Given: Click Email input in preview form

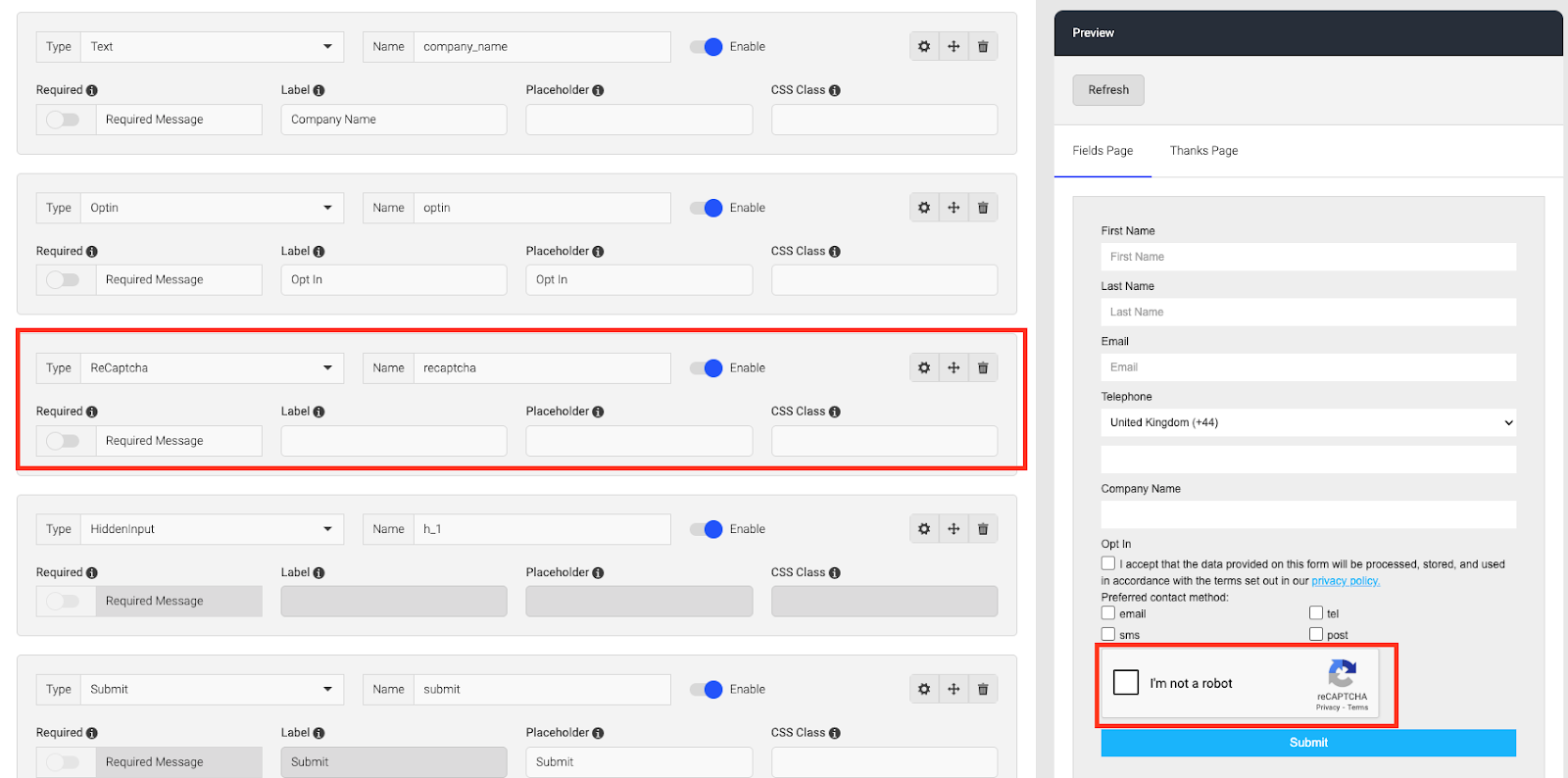Looking at the screenshot, I should 1308,367.
